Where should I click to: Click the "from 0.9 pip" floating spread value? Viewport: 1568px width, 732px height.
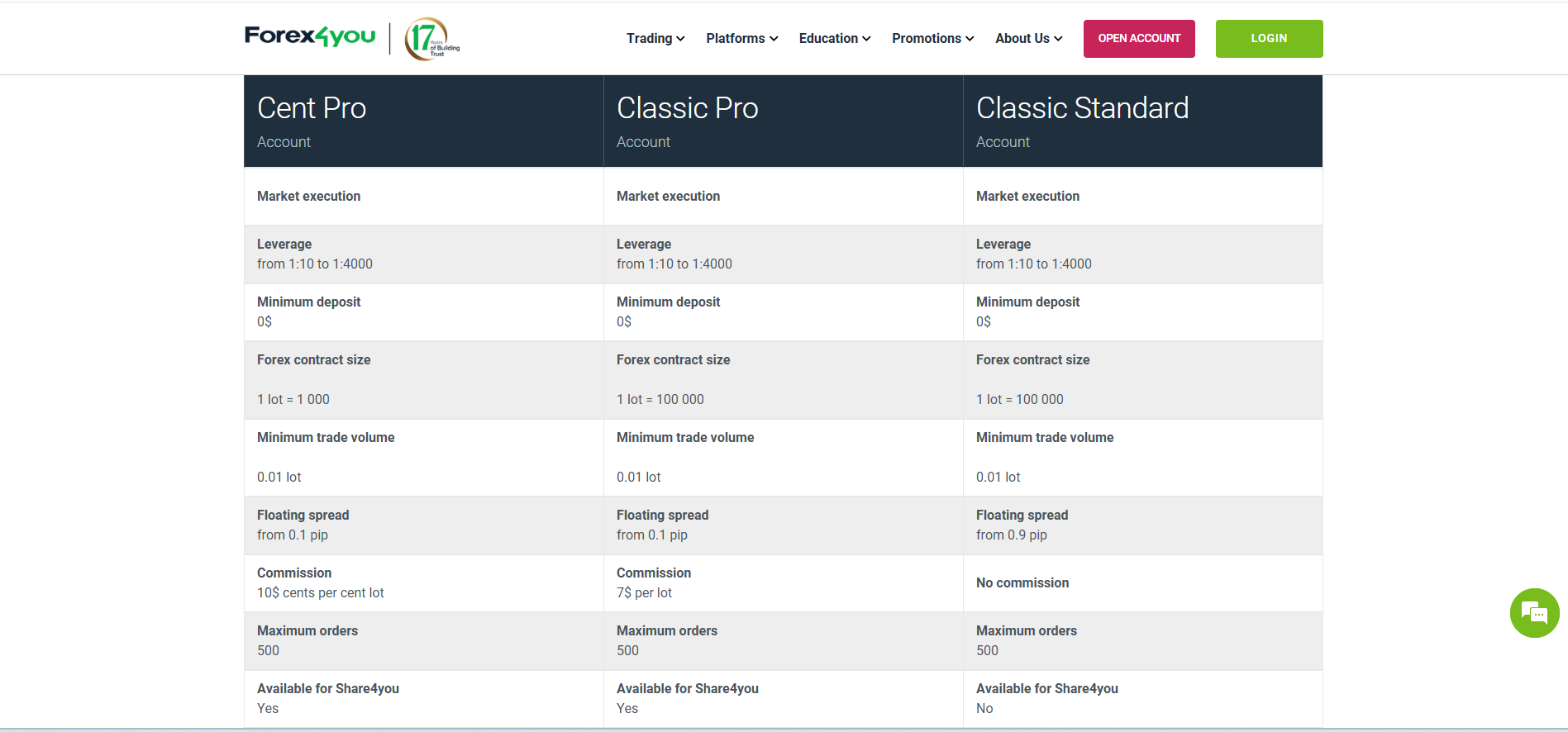[1011, 535]
